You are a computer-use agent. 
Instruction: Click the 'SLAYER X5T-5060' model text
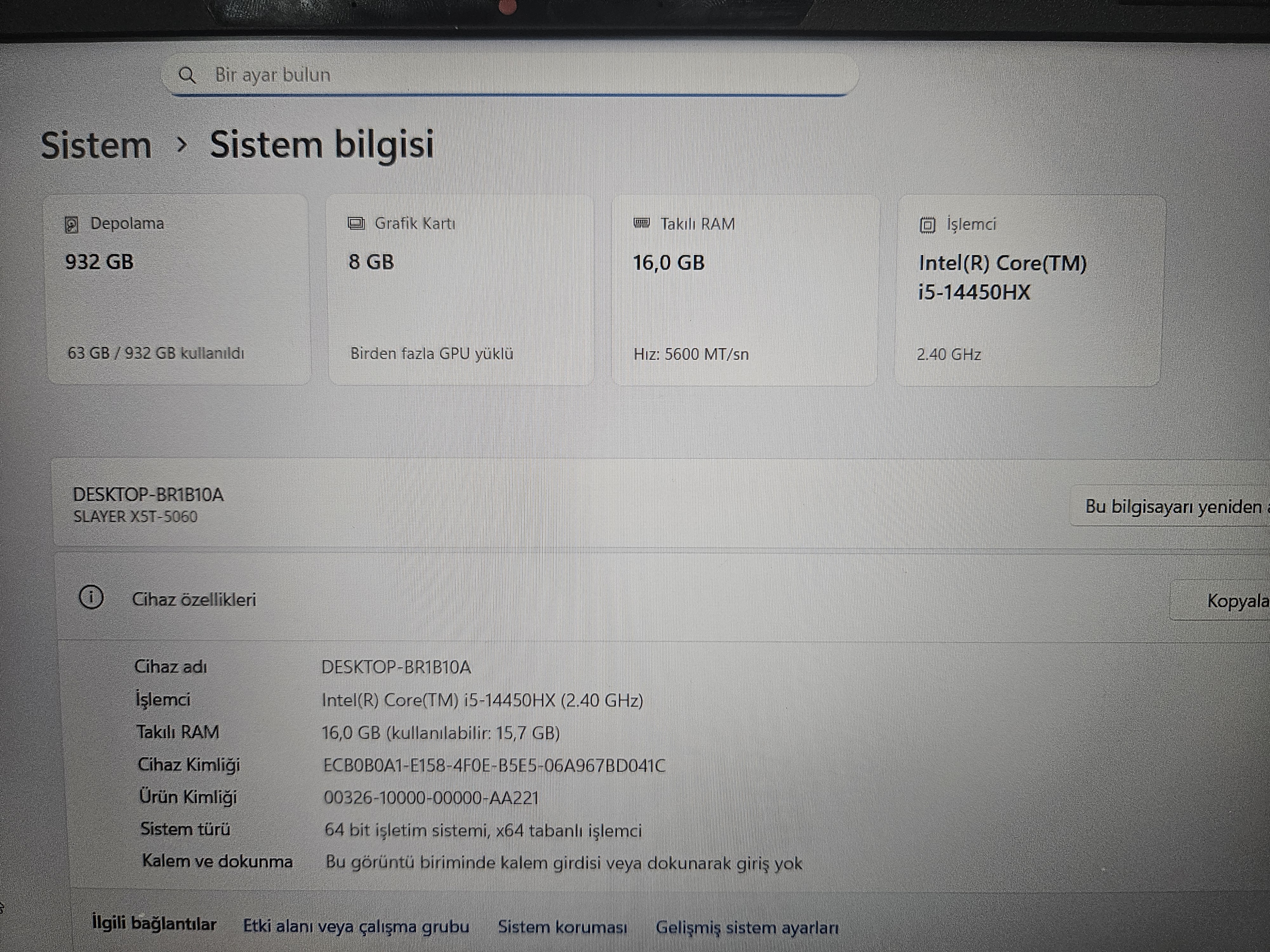(135, 516)
